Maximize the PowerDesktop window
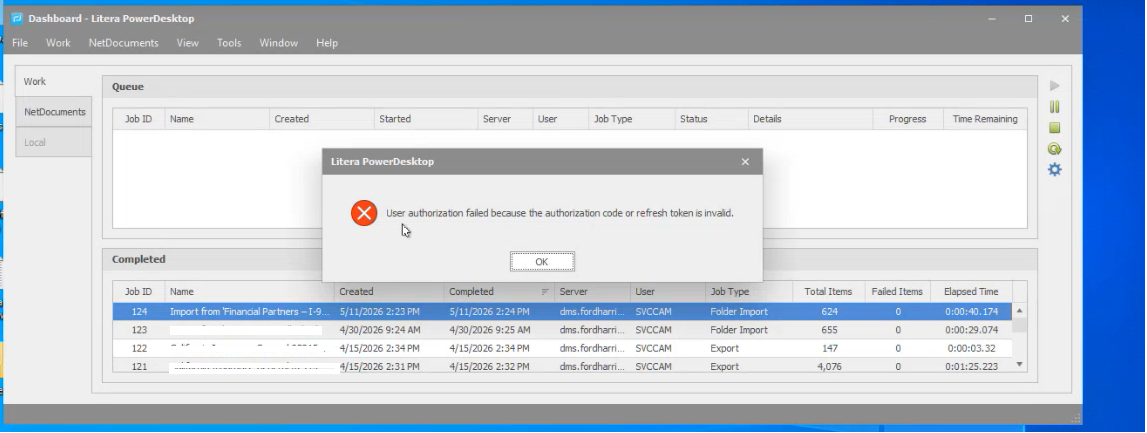Screen dimensions: 1147x433 (x=1028, y=18)
